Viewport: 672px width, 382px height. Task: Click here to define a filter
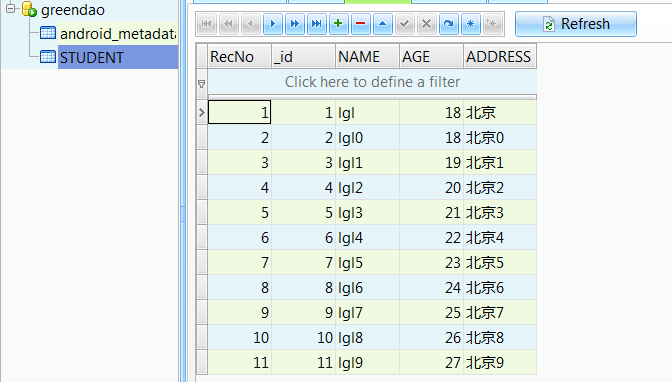pyautogui.click(x=372, y=82)
